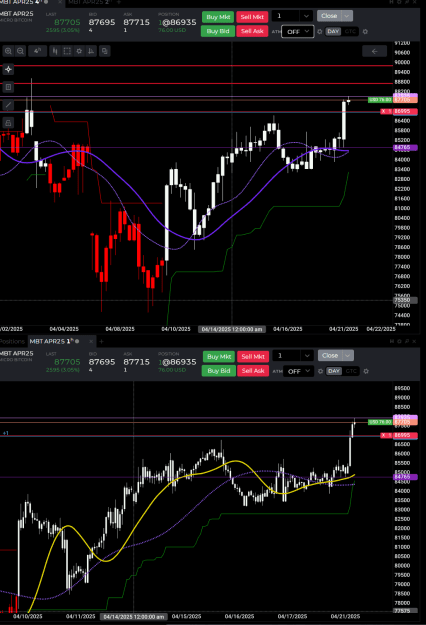Viewport: 426px width, 625px height.
Task: Open the candlestick chart type icon
Action: (55, 51)
